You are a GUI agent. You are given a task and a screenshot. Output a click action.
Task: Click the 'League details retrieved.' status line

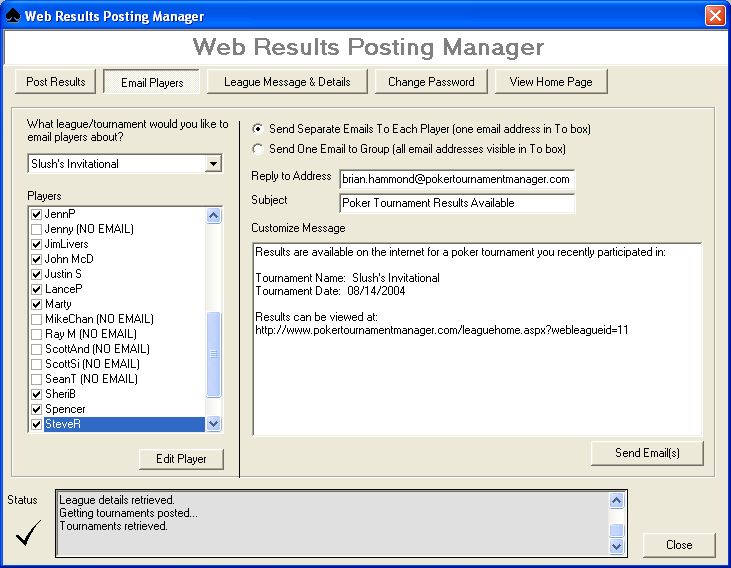point(117,500)
